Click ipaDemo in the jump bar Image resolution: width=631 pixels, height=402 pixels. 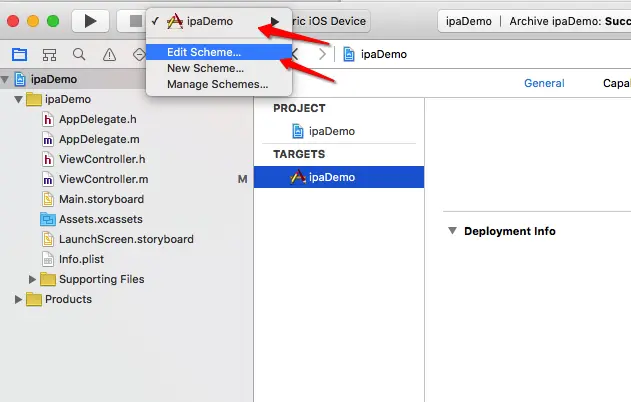(x=384, y=54)
